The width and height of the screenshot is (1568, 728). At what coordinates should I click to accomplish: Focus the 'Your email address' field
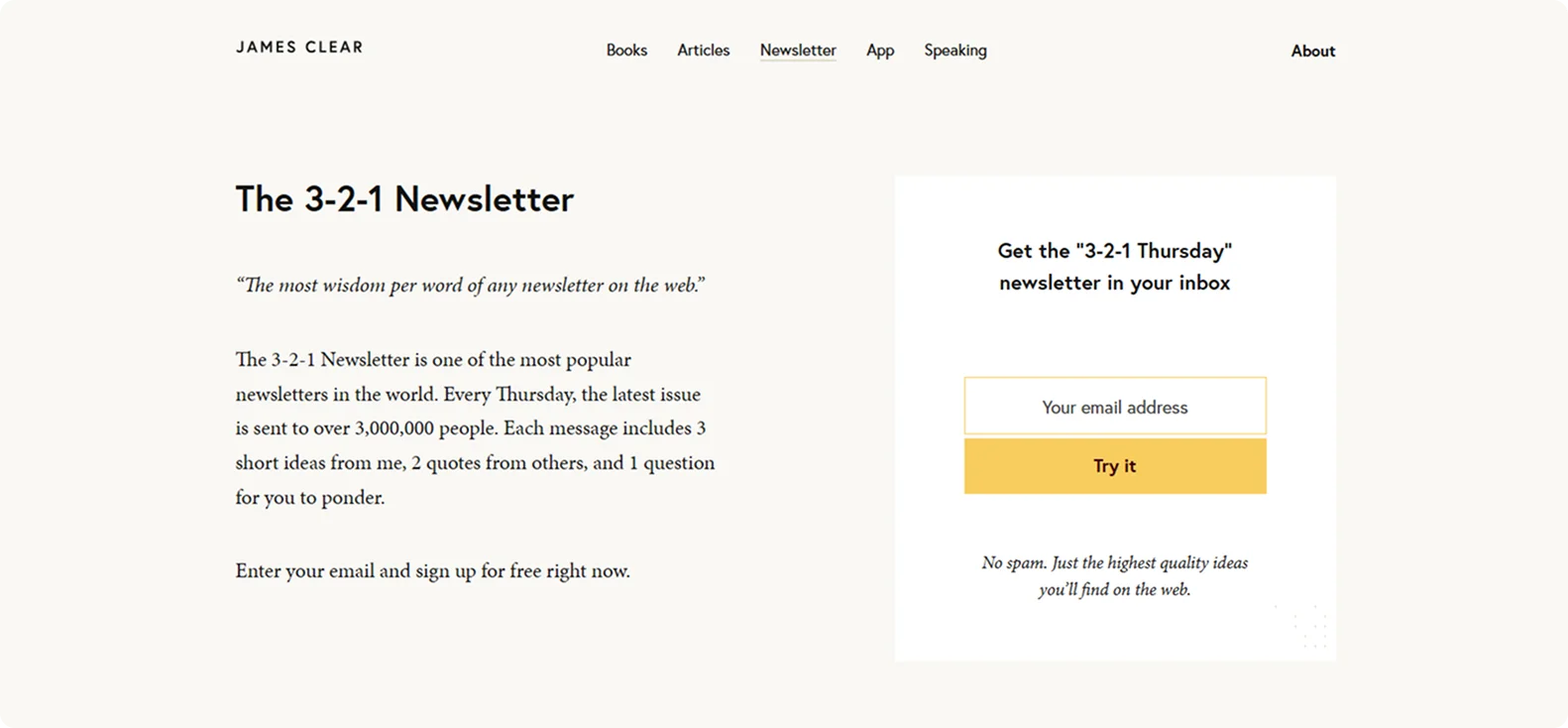pos(1115,406)
